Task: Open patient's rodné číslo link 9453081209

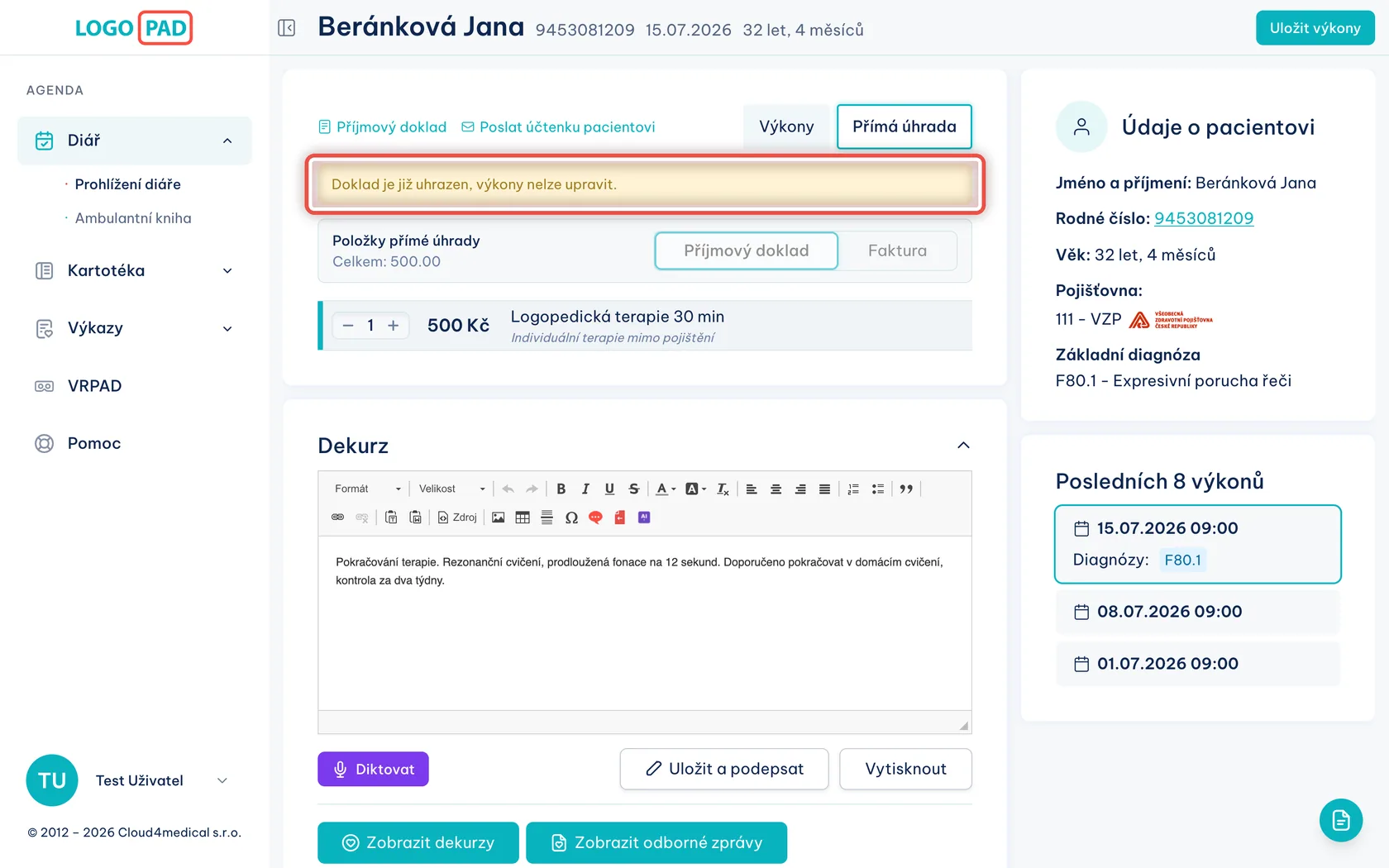Action: [1204, 218]
